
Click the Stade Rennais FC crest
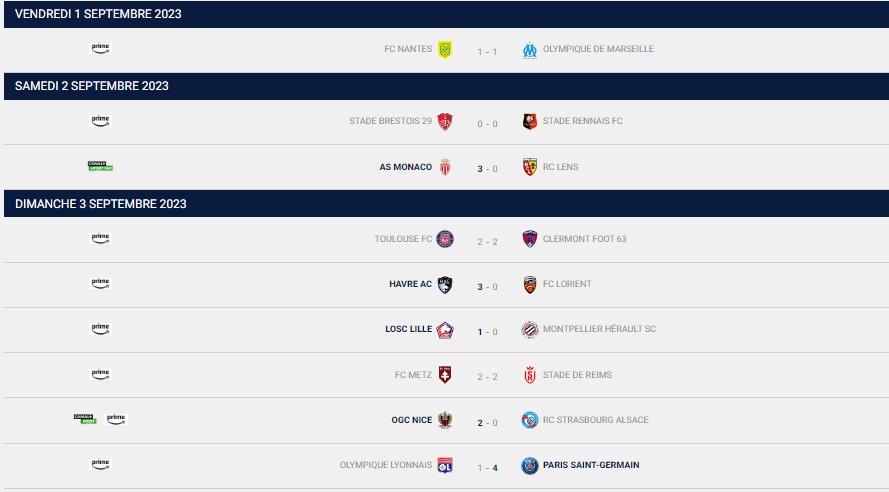click(x=530, y=121)
